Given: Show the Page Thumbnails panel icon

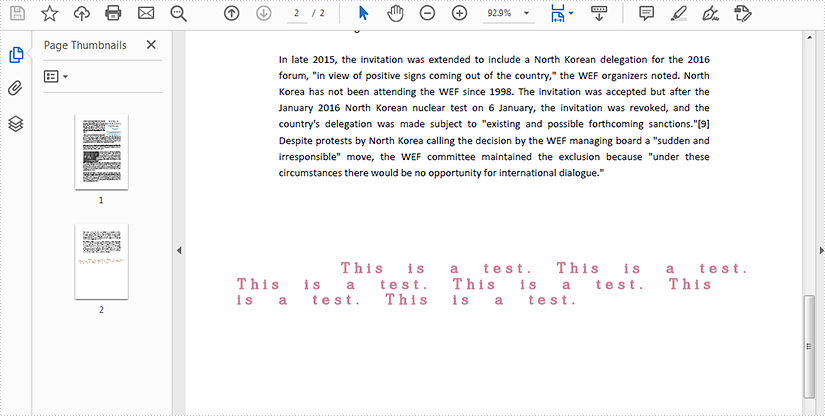Looking at the screenshot, I should tap(16, 55).
